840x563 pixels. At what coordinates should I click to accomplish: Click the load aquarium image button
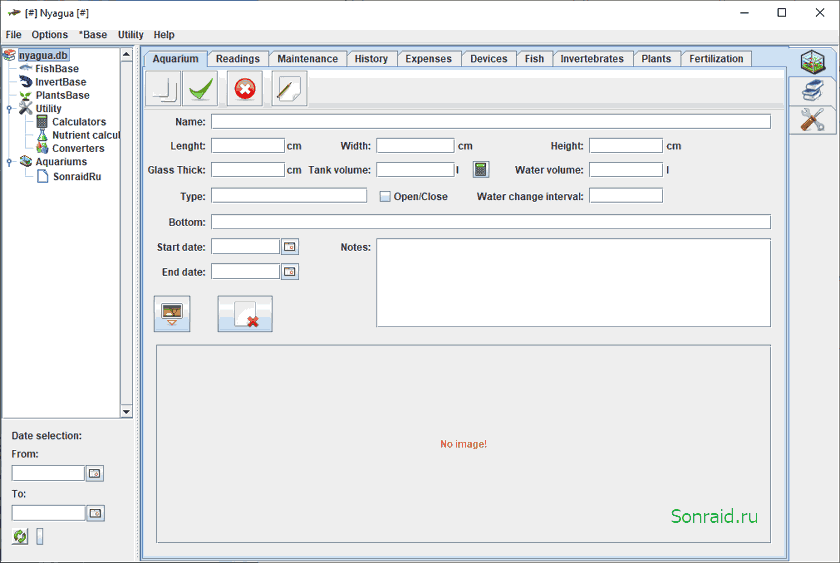tap(172, 314)
